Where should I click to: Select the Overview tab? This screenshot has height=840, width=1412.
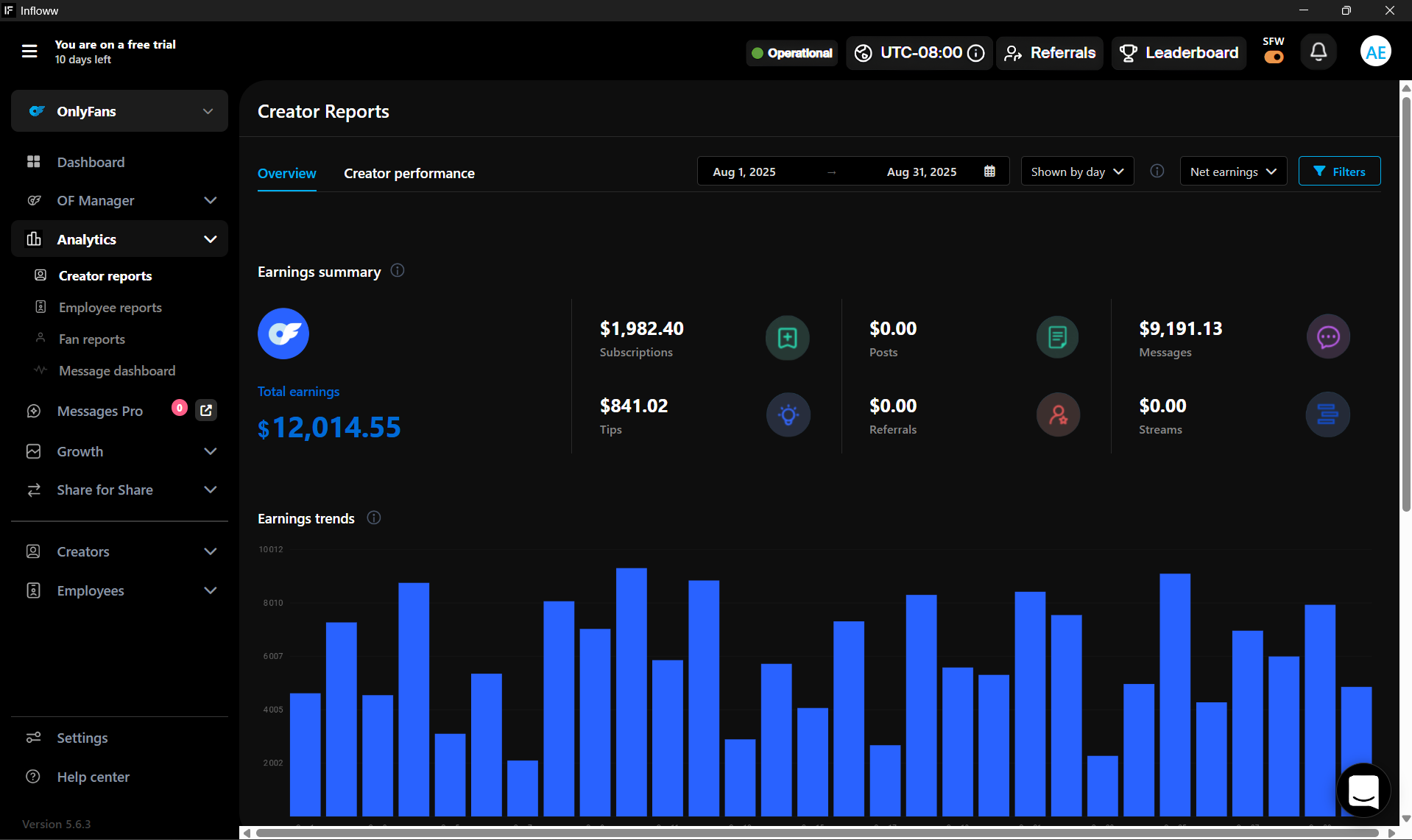(286, 173)
